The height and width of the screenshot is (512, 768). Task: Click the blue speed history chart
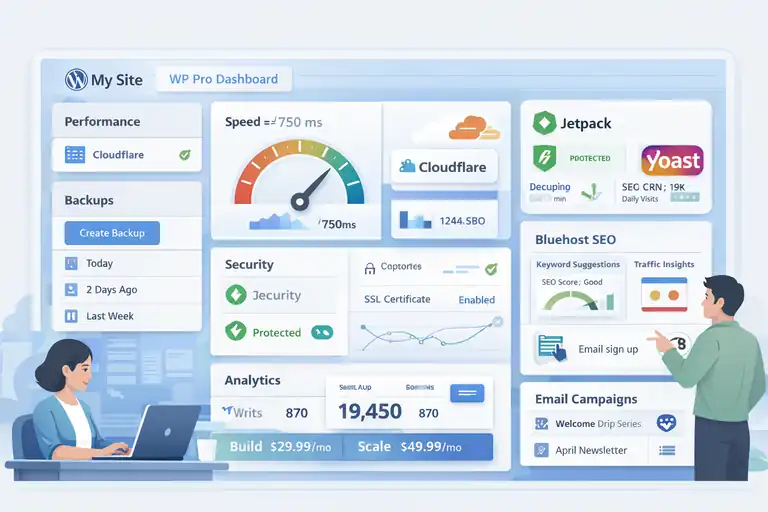tap(279, 221)
